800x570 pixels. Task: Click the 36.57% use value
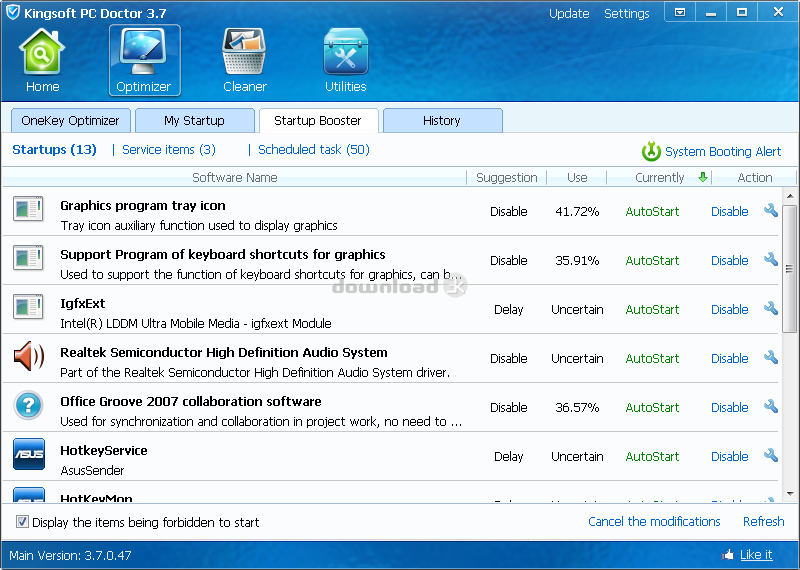[577, 407]
